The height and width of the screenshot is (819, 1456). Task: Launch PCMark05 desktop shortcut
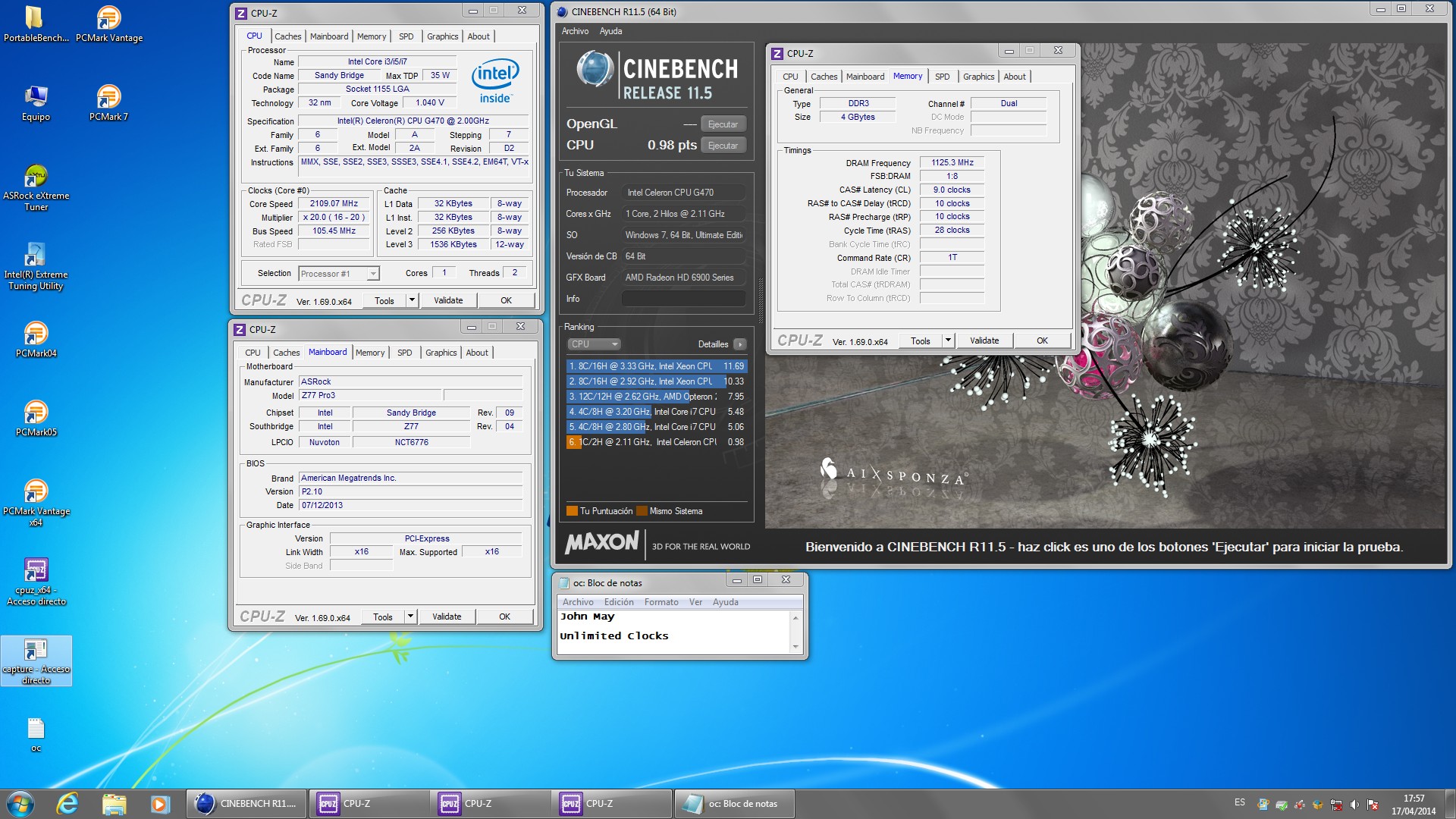pyautogui.click(x=36, y=419)
